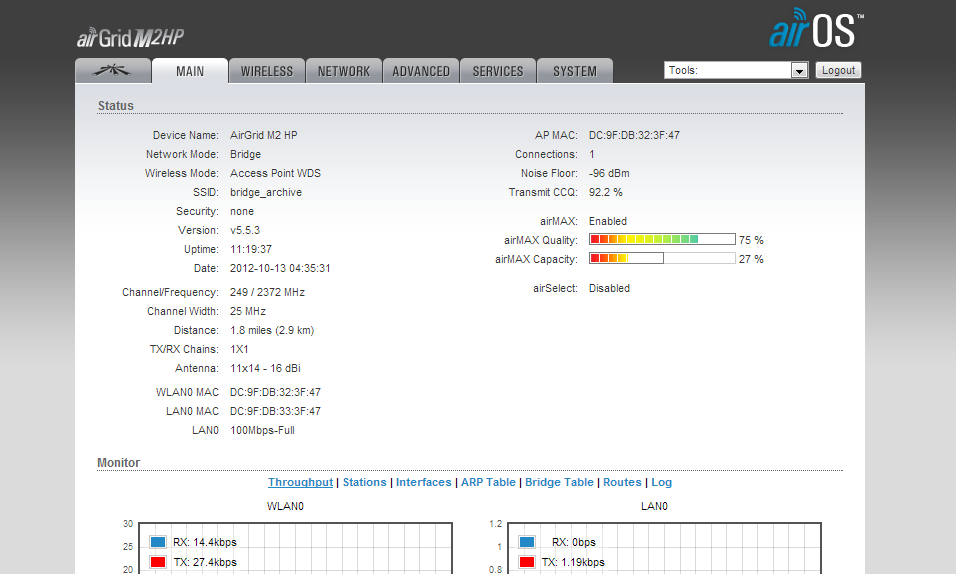956x574 pixels.
Task: Click the Security value none
Action: [242, 211]
